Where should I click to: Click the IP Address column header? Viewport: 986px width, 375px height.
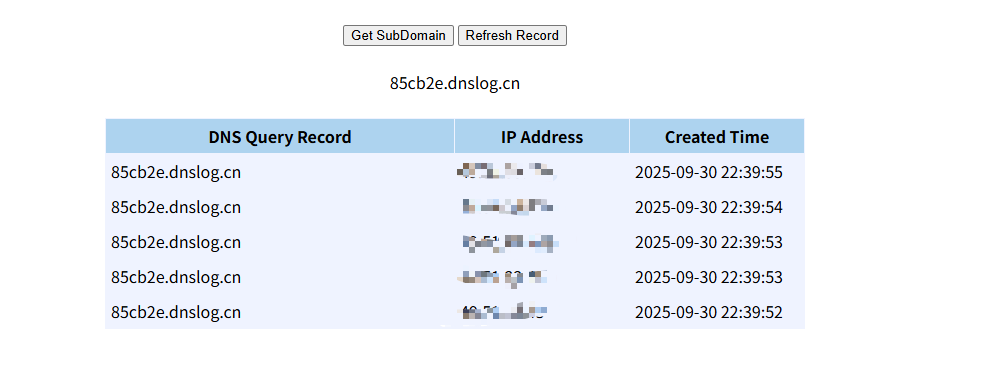pyautogui.click(x=541, y=137)
